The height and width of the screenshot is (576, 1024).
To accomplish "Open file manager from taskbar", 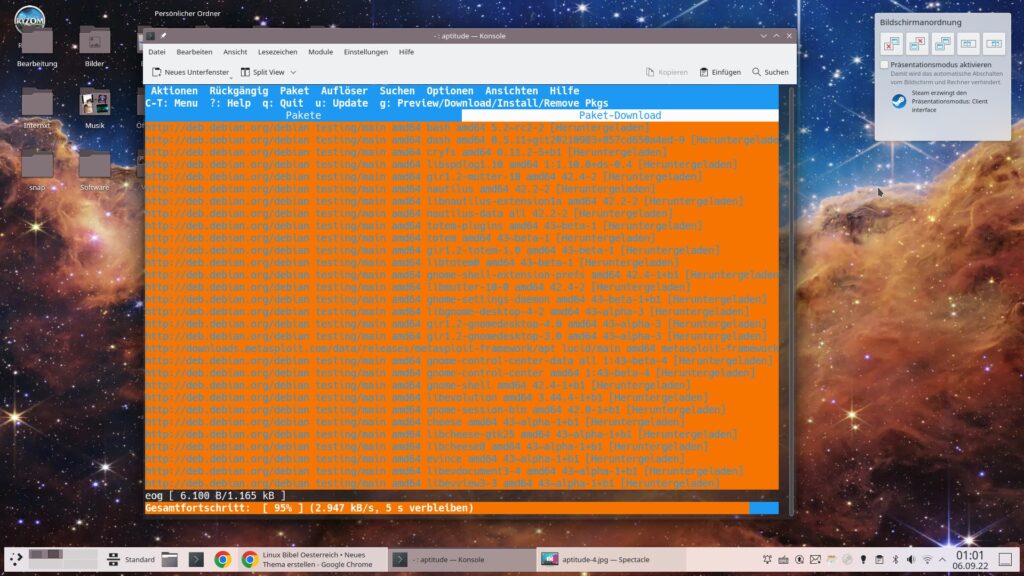I will click(170, 560).
